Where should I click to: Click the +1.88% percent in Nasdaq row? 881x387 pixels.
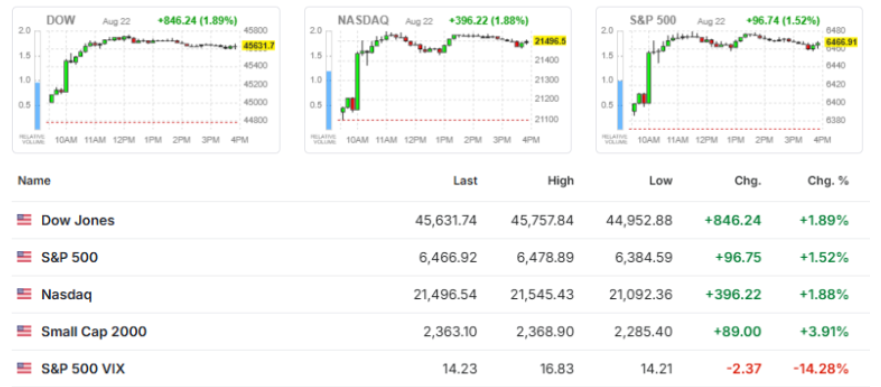point(824,294)
